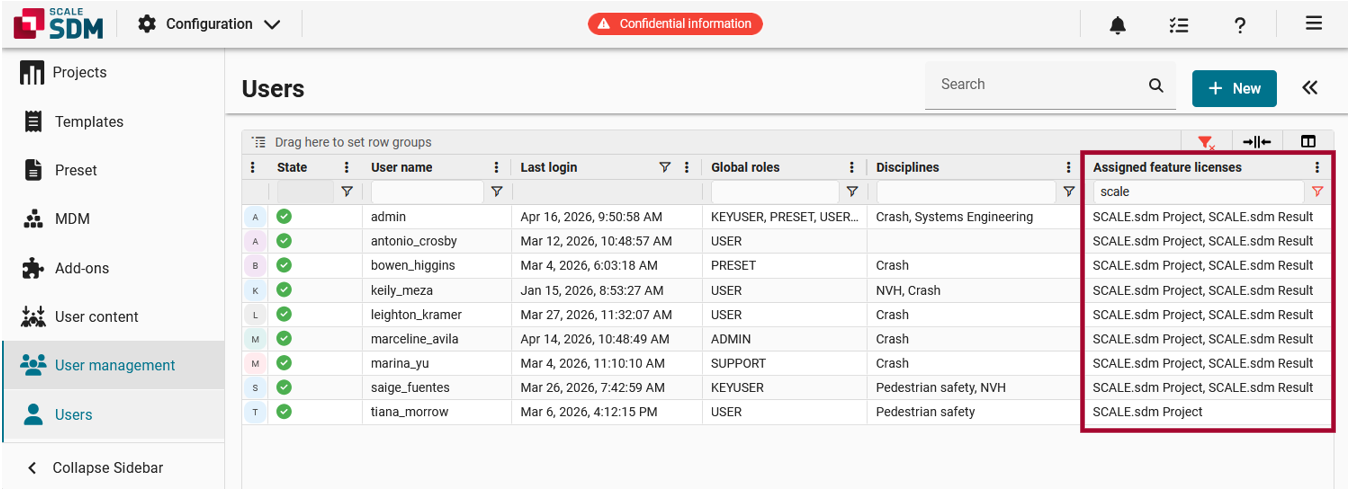Click the Disciplines filter text field
This screenshot has width=1349, height=491.
coord(966,191)
